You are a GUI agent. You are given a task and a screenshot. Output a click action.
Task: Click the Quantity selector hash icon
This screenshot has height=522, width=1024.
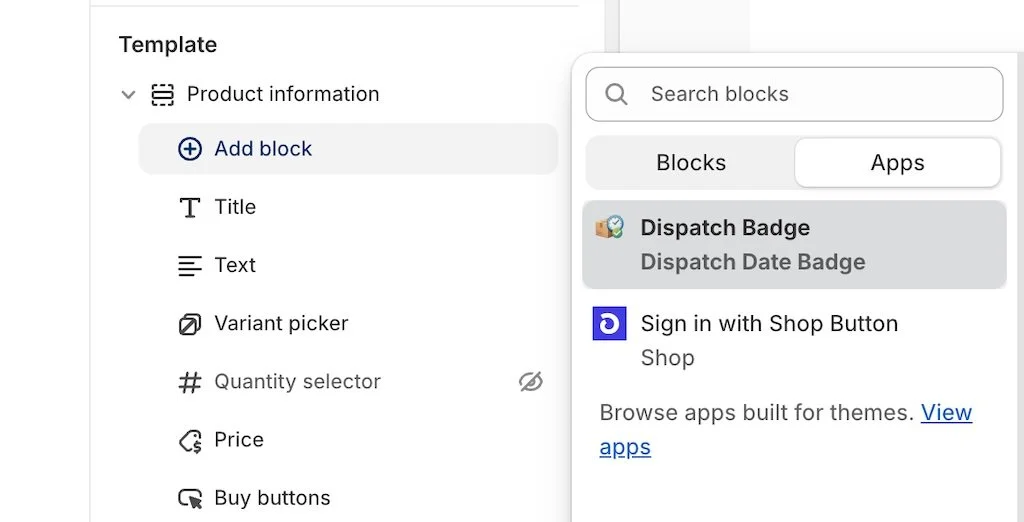[x=189, y=382]
